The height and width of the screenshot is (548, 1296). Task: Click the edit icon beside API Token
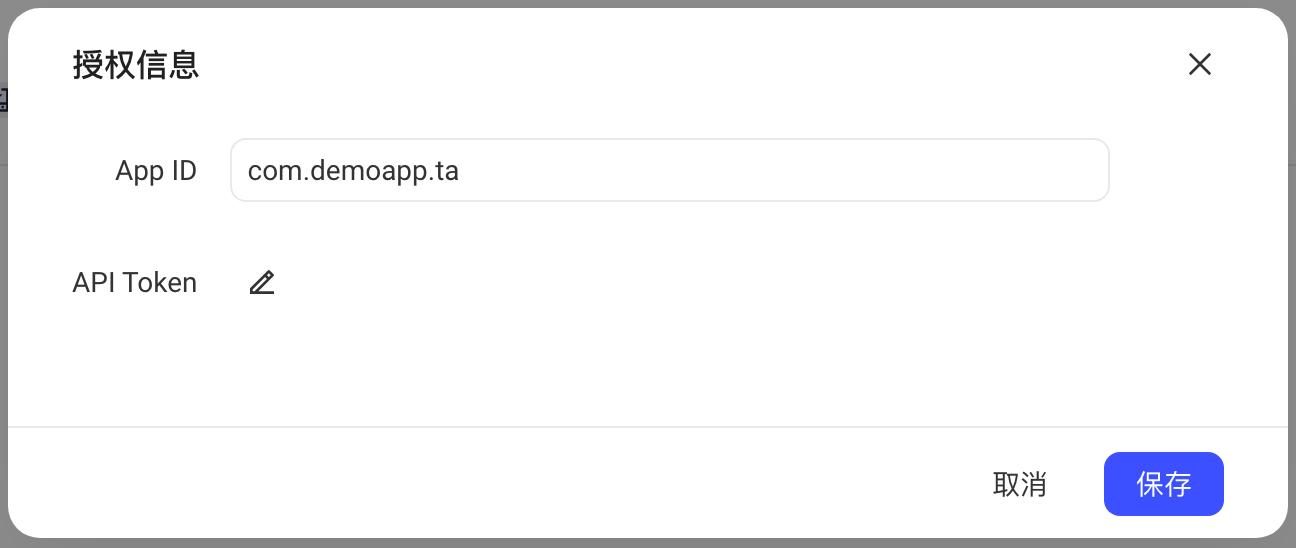point(262,283)
